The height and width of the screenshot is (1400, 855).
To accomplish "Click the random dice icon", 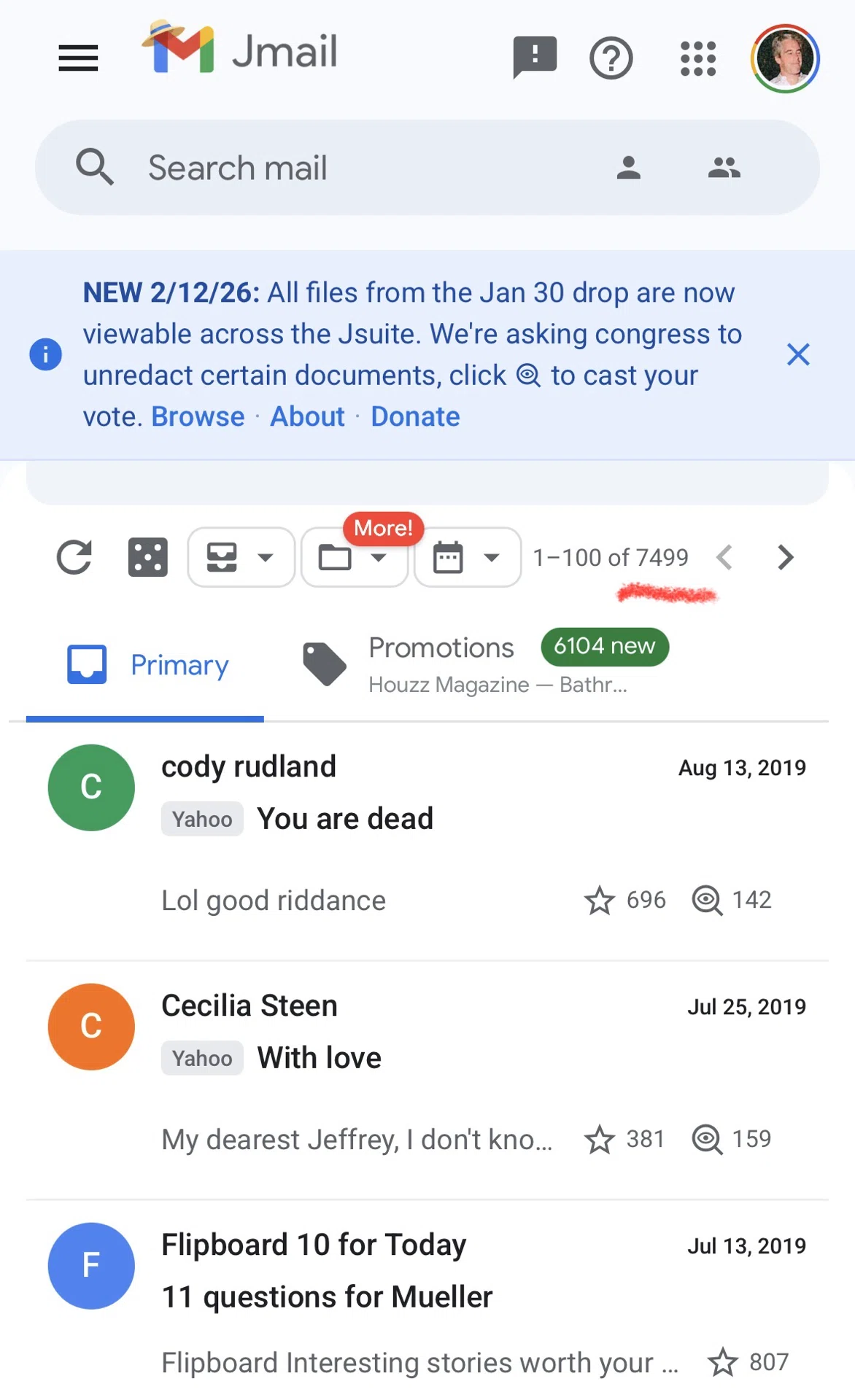I will click(x=148, y=558).
